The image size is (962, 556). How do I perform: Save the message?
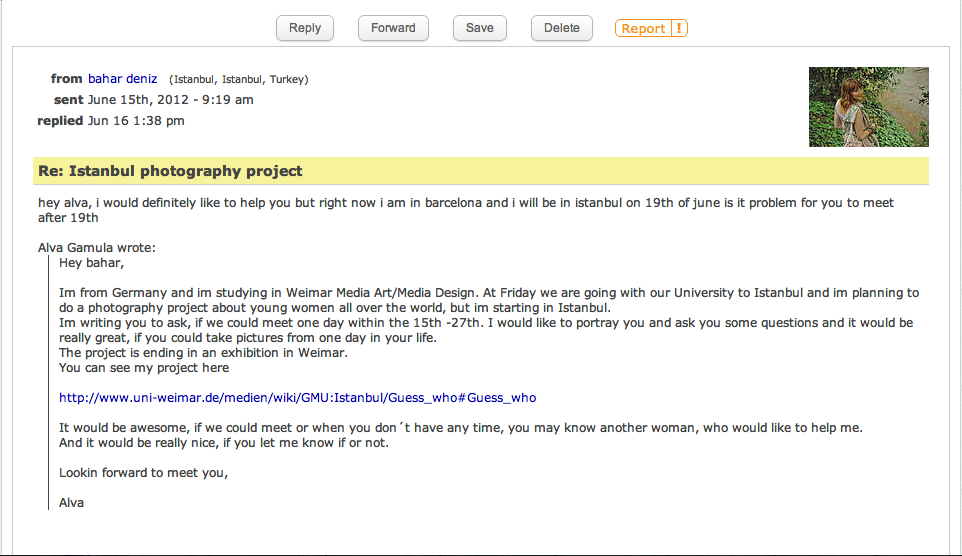[480, 28]
